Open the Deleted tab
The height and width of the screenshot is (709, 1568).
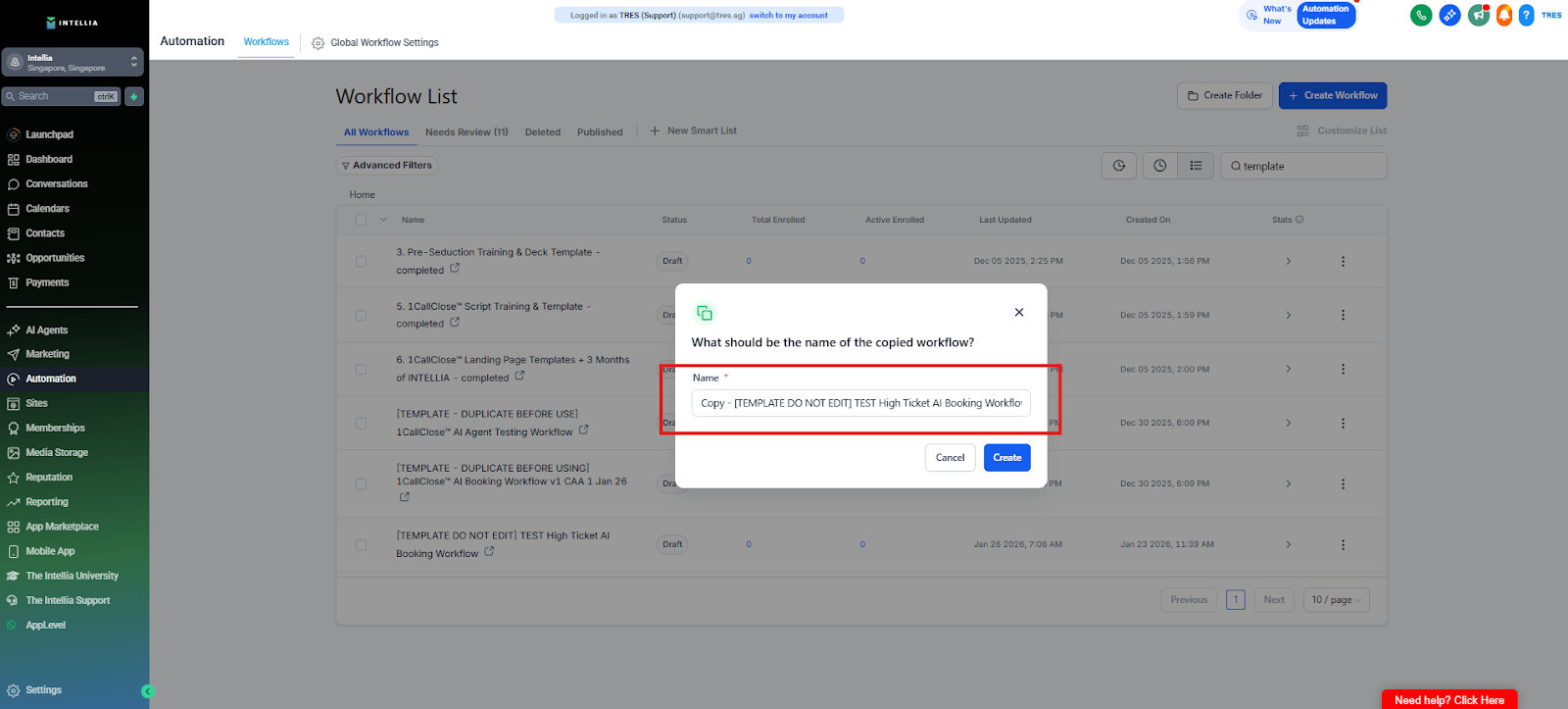coord(543,132)
